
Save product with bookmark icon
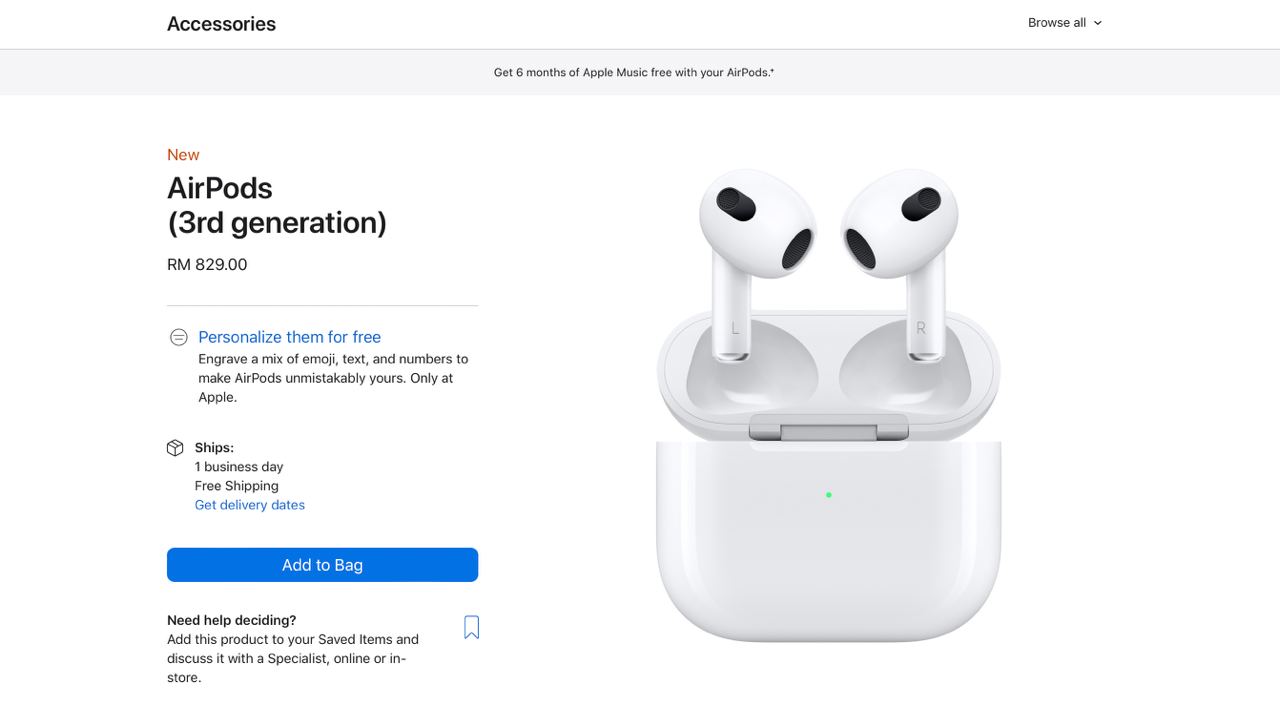[x=472, y=627]
